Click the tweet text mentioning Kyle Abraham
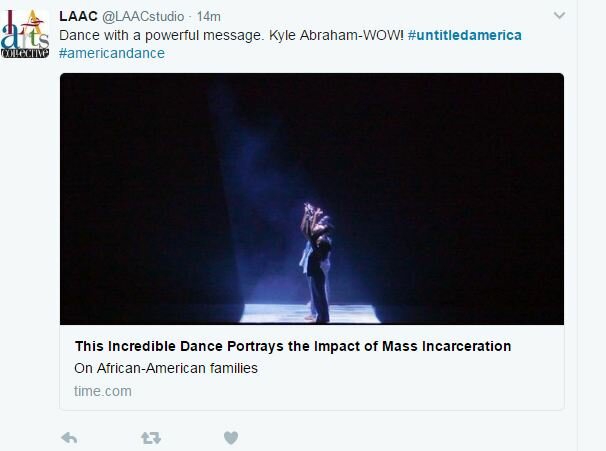The height and width of the screenshot is (451, 606). (x=231, y=35)
